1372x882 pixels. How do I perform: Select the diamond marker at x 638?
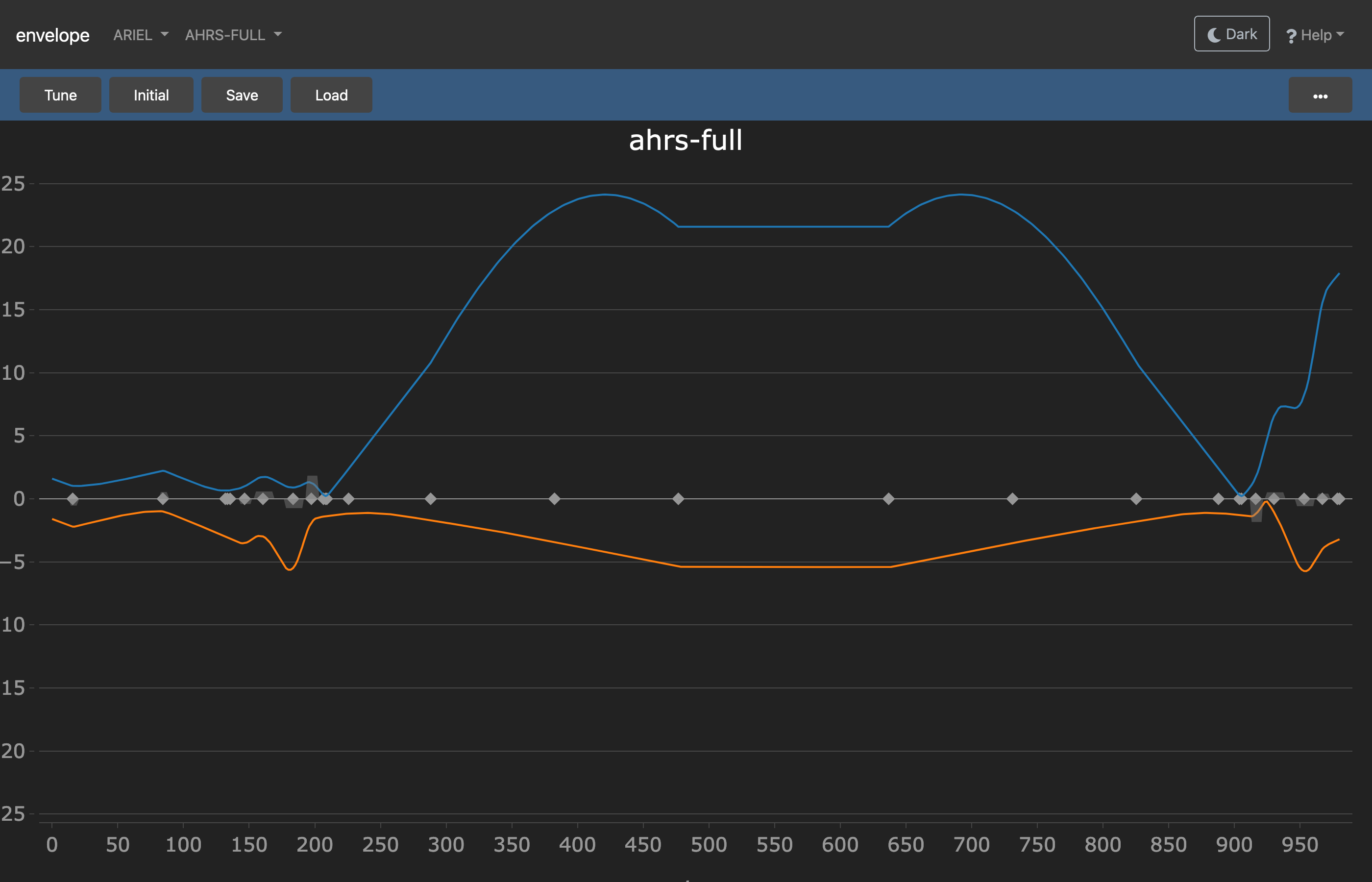point(888,499)
